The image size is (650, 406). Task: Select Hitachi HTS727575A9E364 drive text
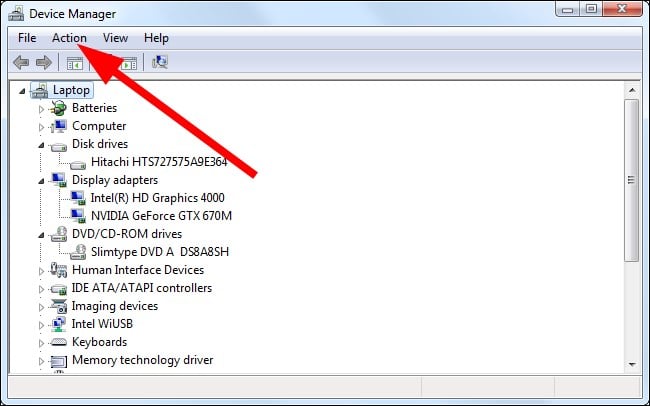[x=159, y=162]
